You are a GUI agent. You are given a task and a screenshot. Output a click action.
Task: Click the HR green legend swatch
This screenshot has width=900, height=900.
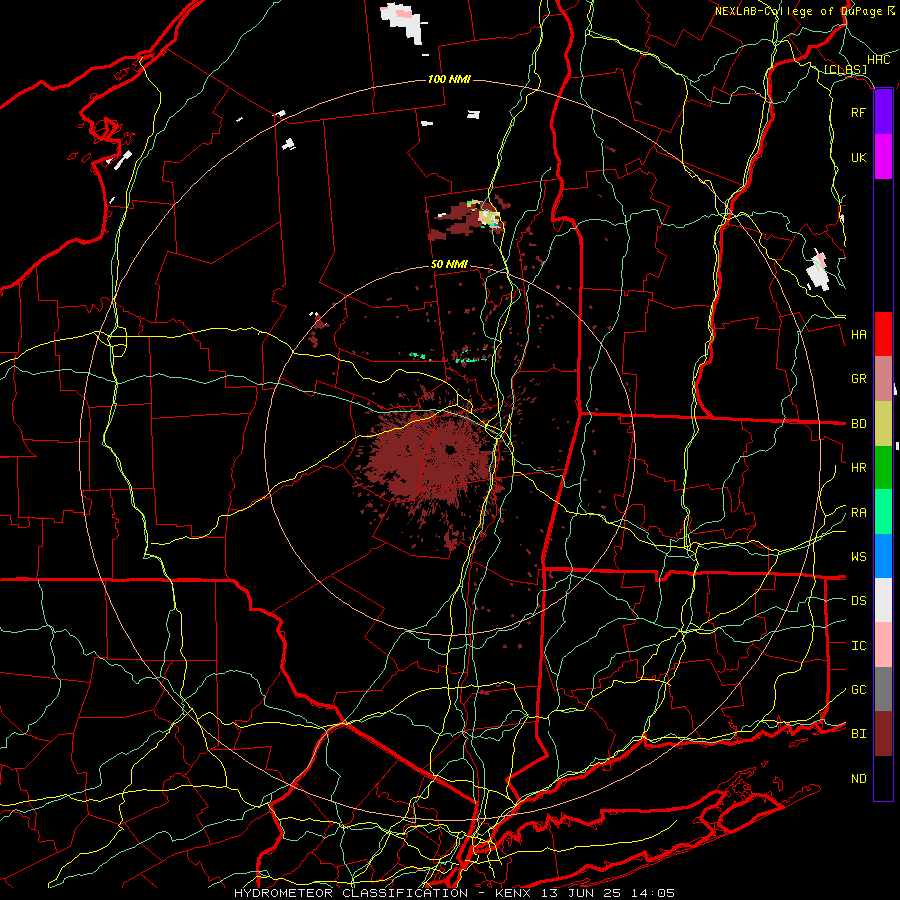tap(883, 468)
